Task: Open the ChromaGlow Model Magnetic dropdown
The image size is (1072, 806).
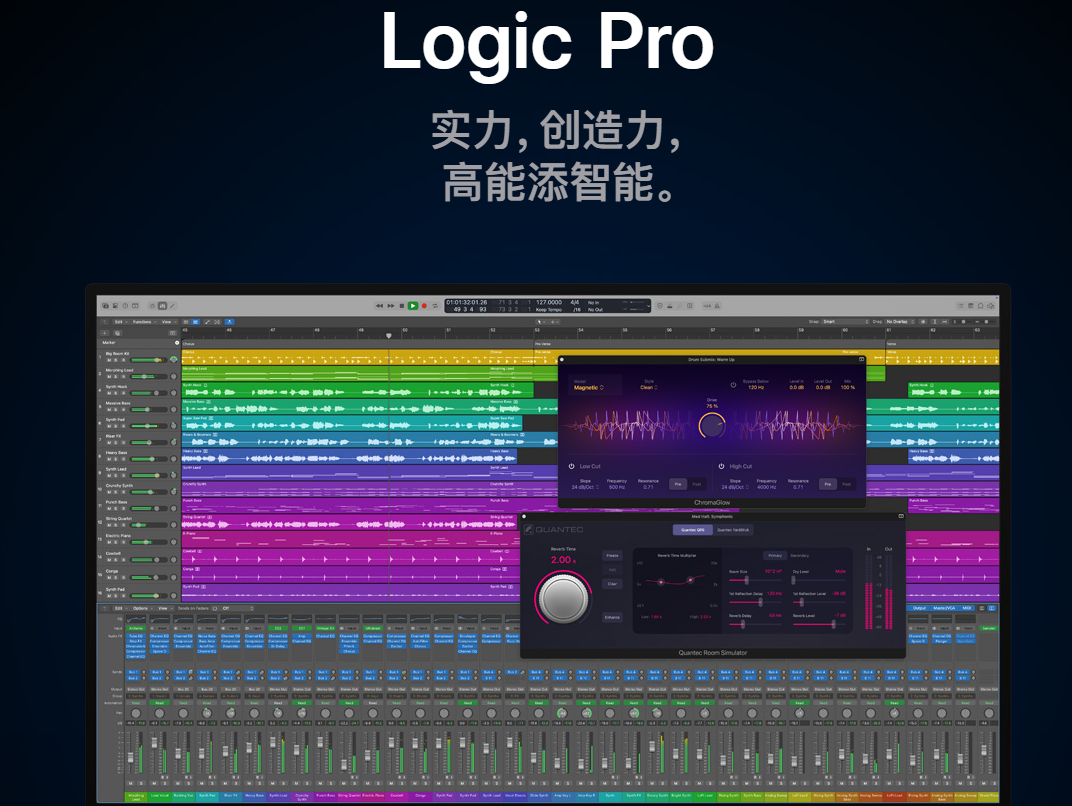Action: pyautogui.click(x=589, y=388)
